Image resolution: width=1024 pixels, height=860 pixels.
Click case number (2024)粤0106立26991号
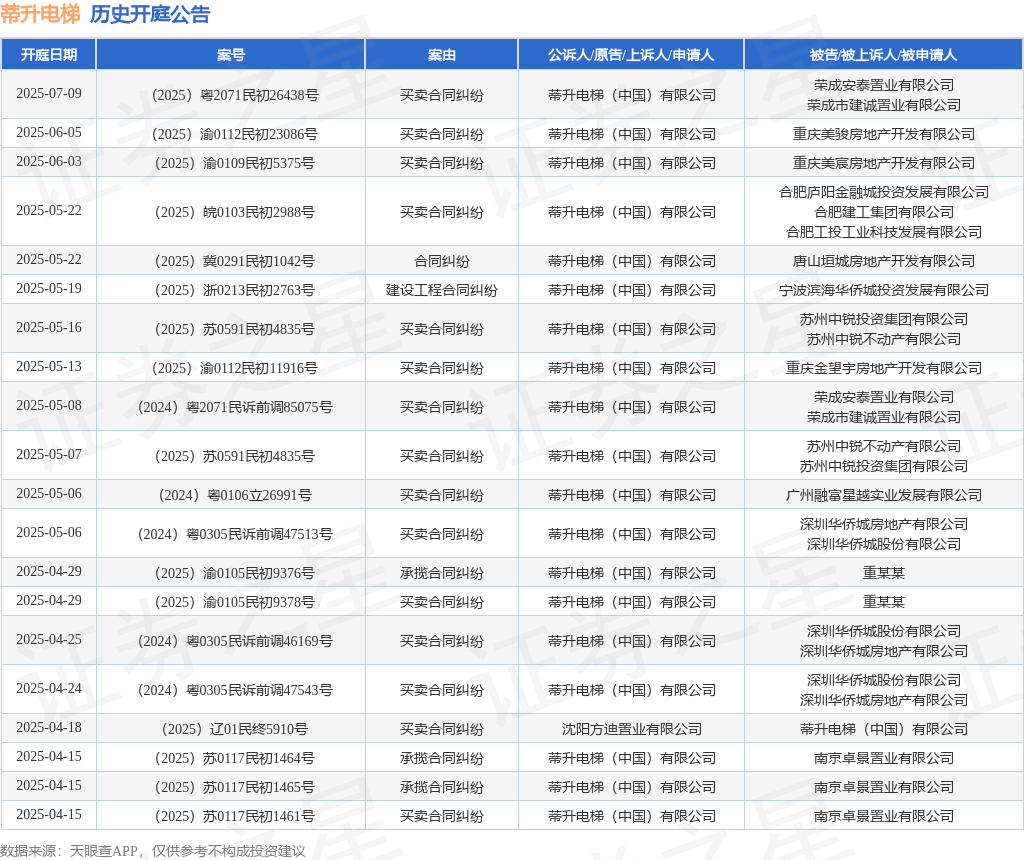234,495
